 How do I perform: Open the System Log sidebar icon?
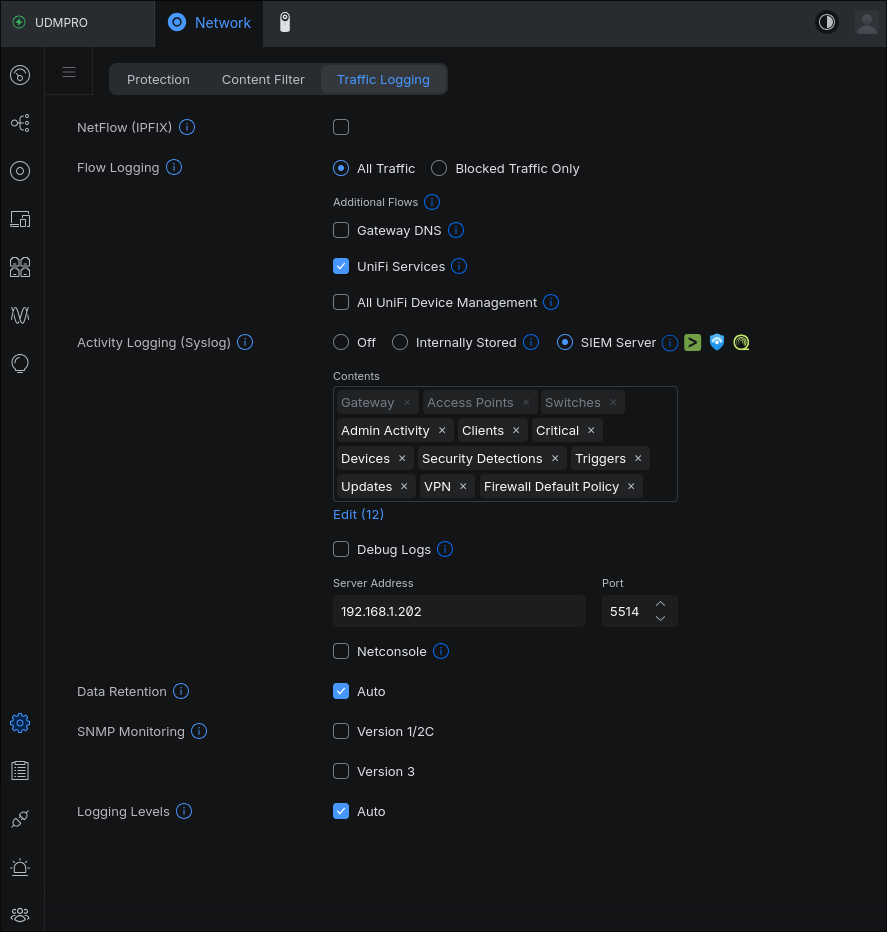20,770
